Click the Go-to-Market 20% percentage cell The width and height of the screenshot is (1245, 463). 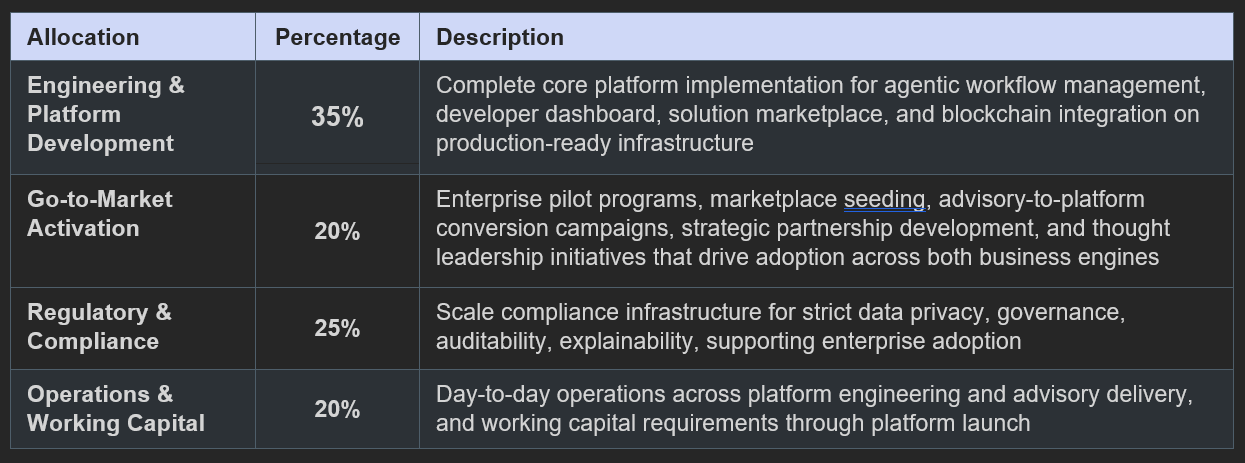[337, 231]
